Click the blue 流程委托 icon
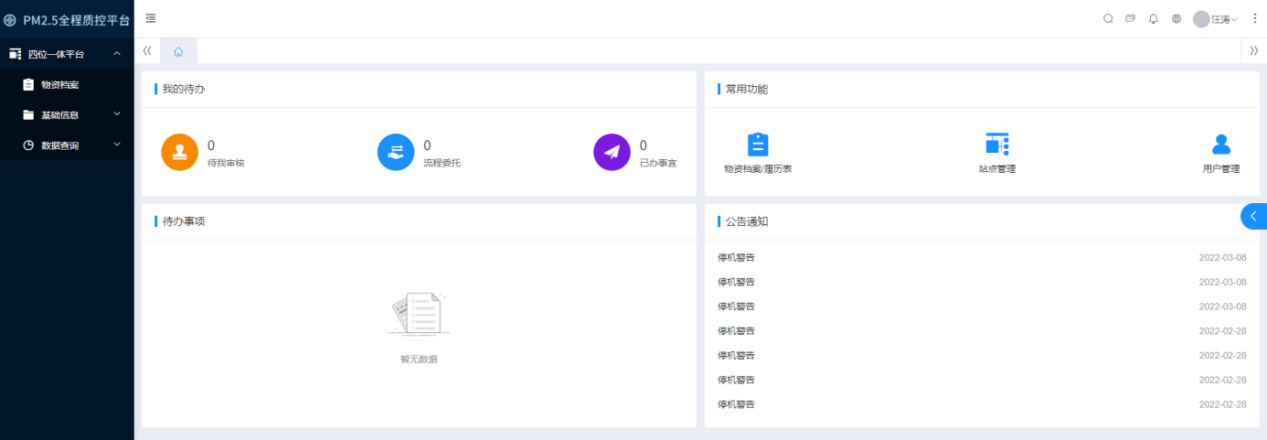1267x440 pixels. coord(396,152)
